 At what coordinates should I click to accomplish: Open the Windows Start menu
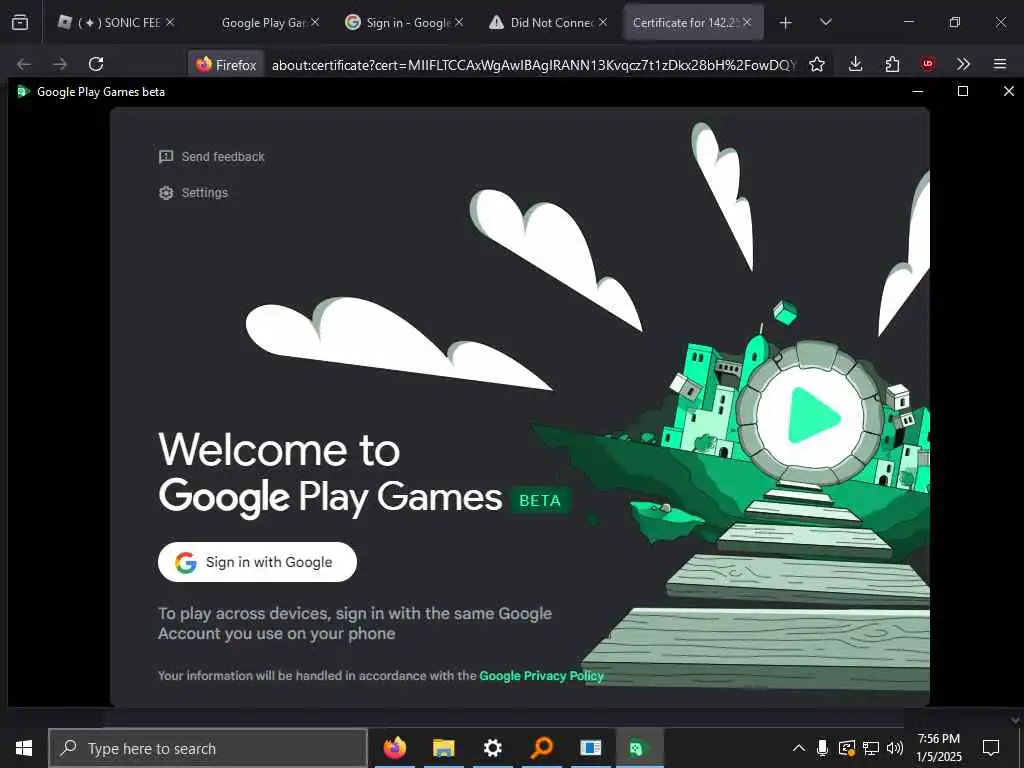click(24, 748)
